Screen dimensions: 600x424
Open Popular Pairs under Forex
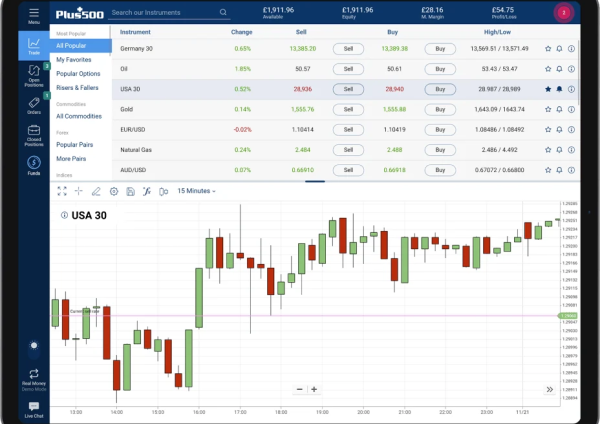click(75, 145)
